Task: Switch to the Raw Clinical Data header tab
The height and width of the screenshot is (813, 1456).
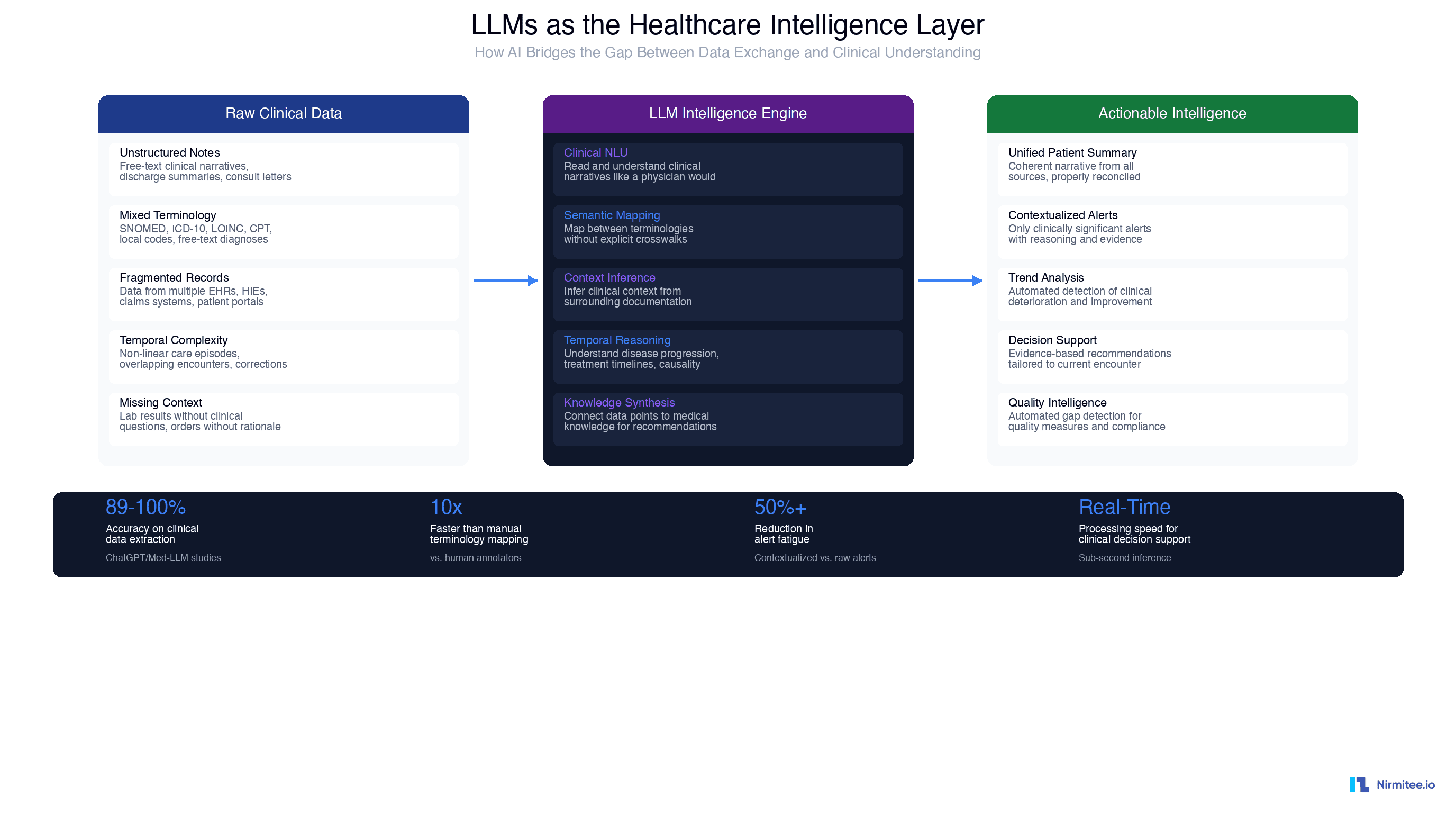Action: tap(284, 113)
